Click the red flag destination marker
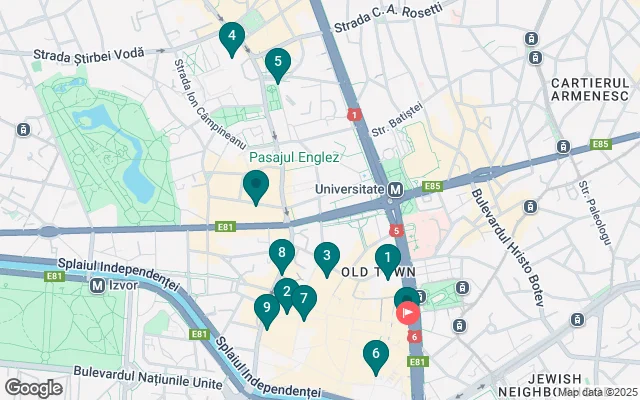 tap(408, 313)
